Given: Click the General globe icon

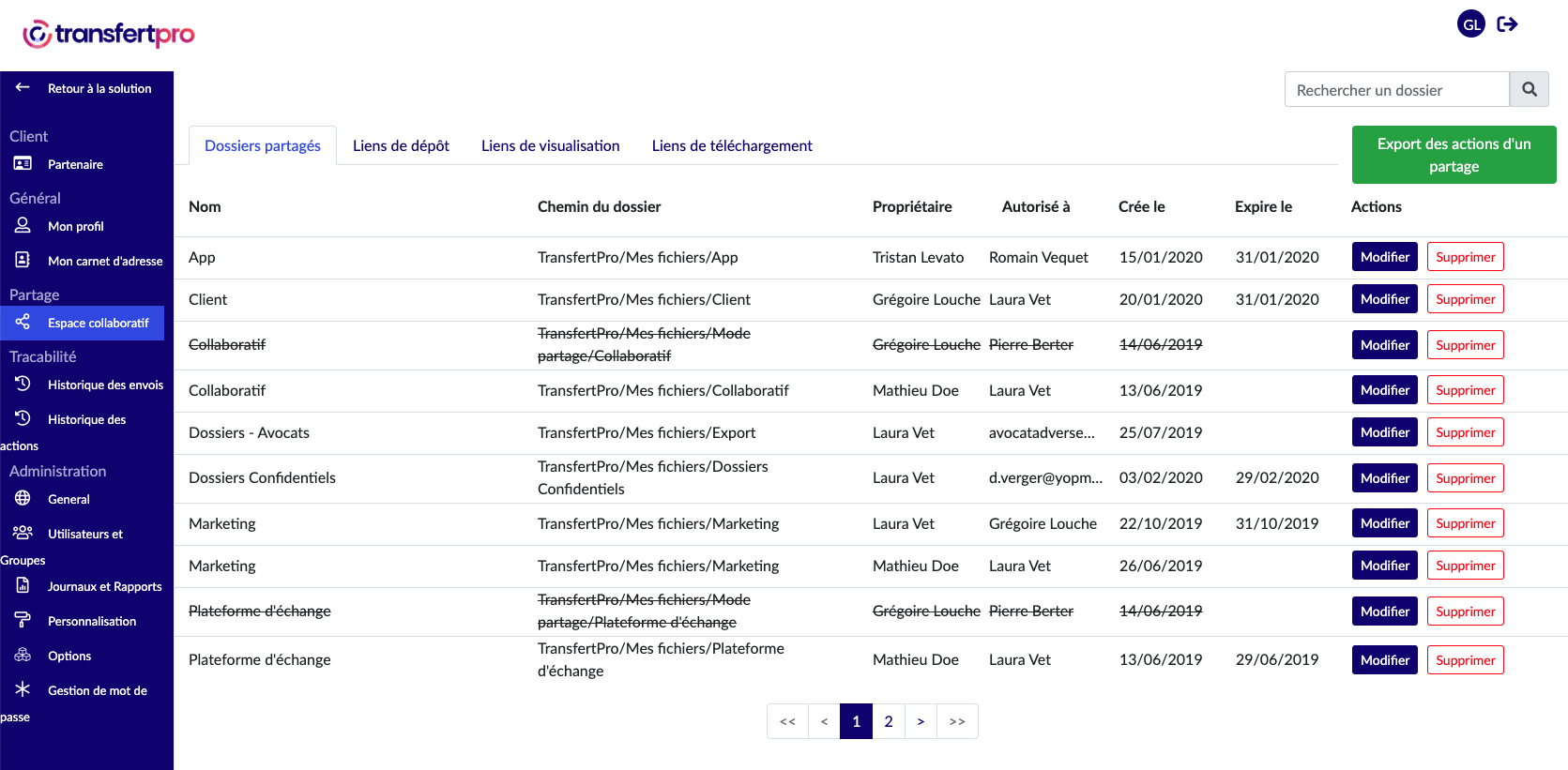Looking at the screenshot, I should click(x=23, y=498).
